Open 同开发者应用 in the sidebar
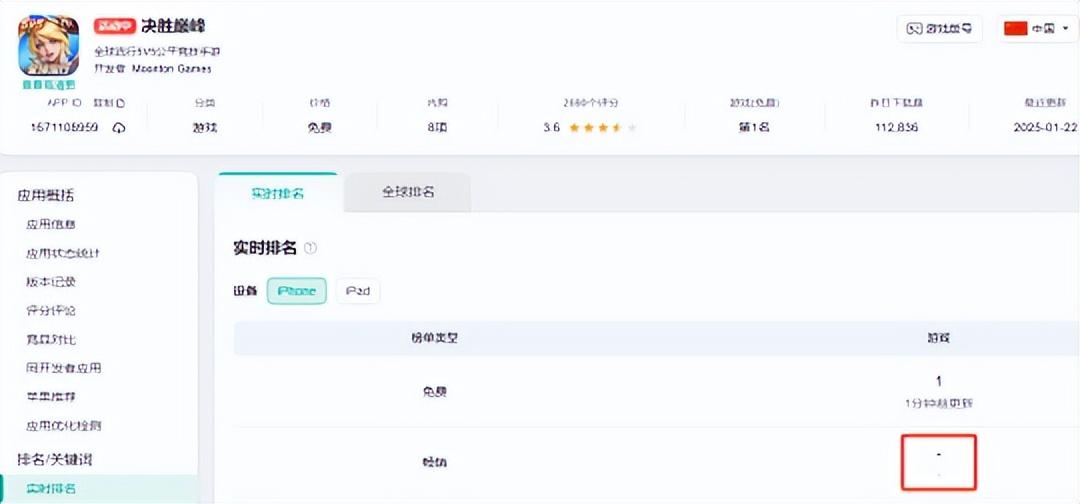Viewport: 1080px width, 504px height. [x=63, y=368]
